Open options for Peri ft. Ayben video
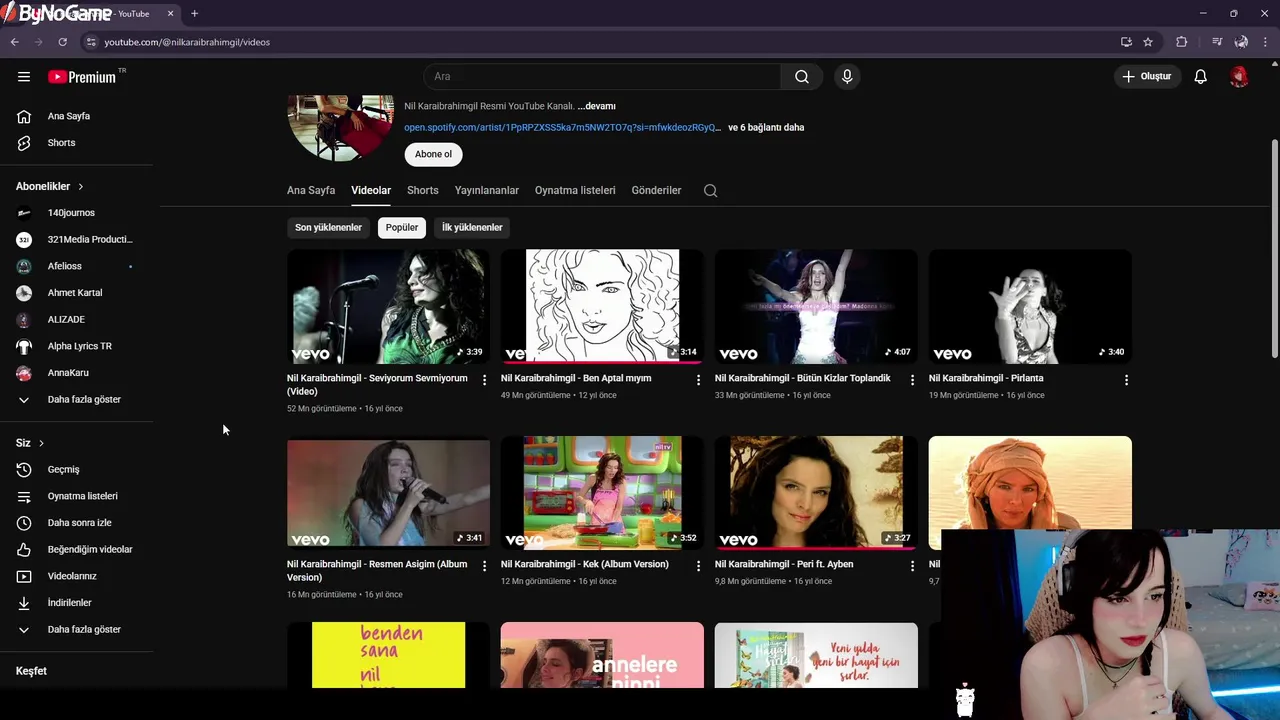The image size is (1280, 720). [x=912, y=566]
